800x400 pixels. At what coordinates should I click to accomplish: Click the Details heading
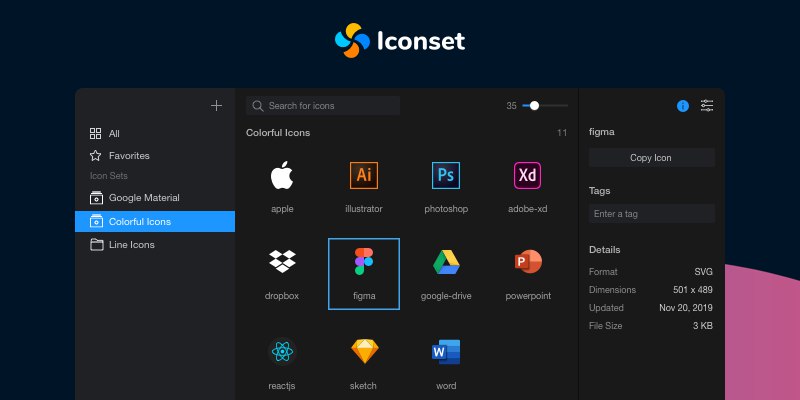click(605, 250)
